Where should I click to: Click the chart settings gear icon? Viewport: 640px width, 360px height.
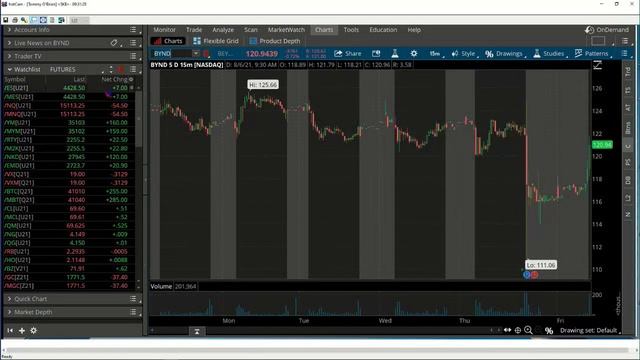[413, 53]
